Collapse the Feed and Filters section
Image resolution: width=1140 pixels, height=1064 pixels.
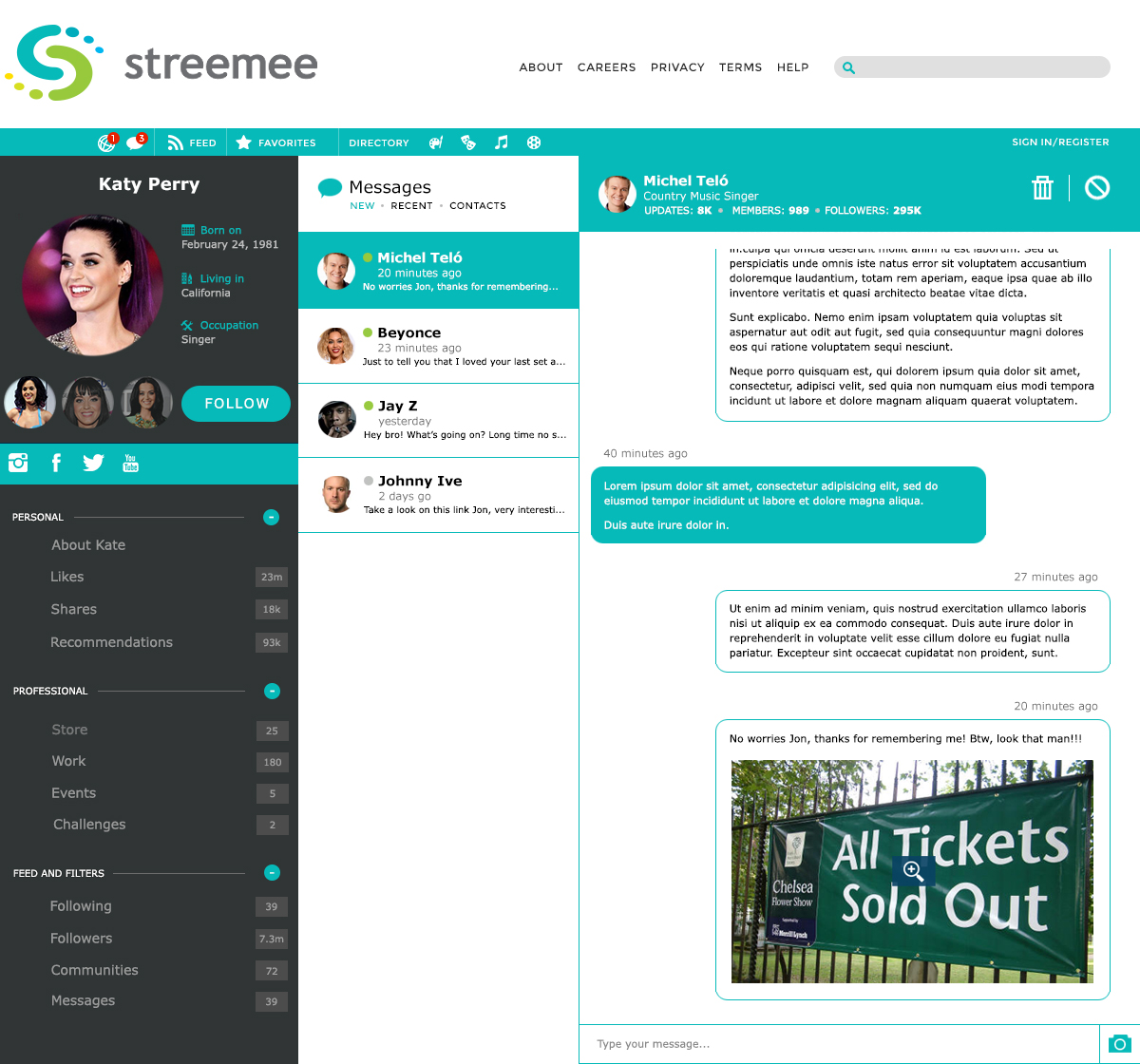tap(272, 872)
